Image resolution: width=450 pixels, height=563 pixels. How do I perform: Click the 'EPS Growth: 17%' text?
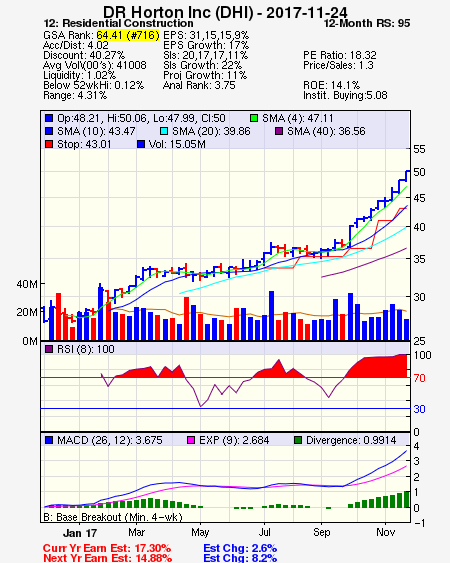click(x=206, y=45)
